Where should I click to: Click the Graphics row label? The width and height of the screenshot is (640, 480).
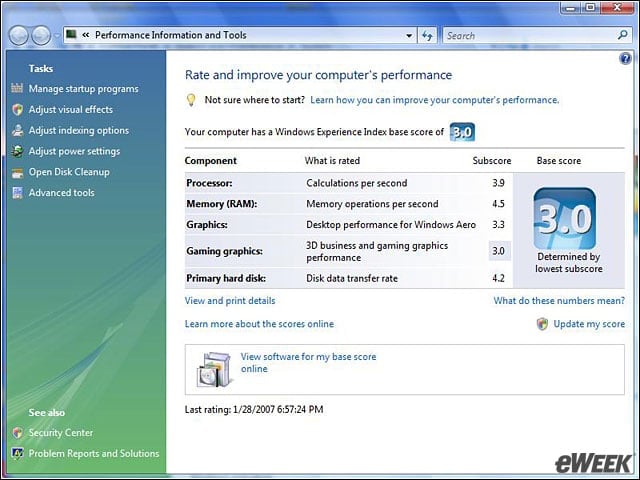pos(207,224)
